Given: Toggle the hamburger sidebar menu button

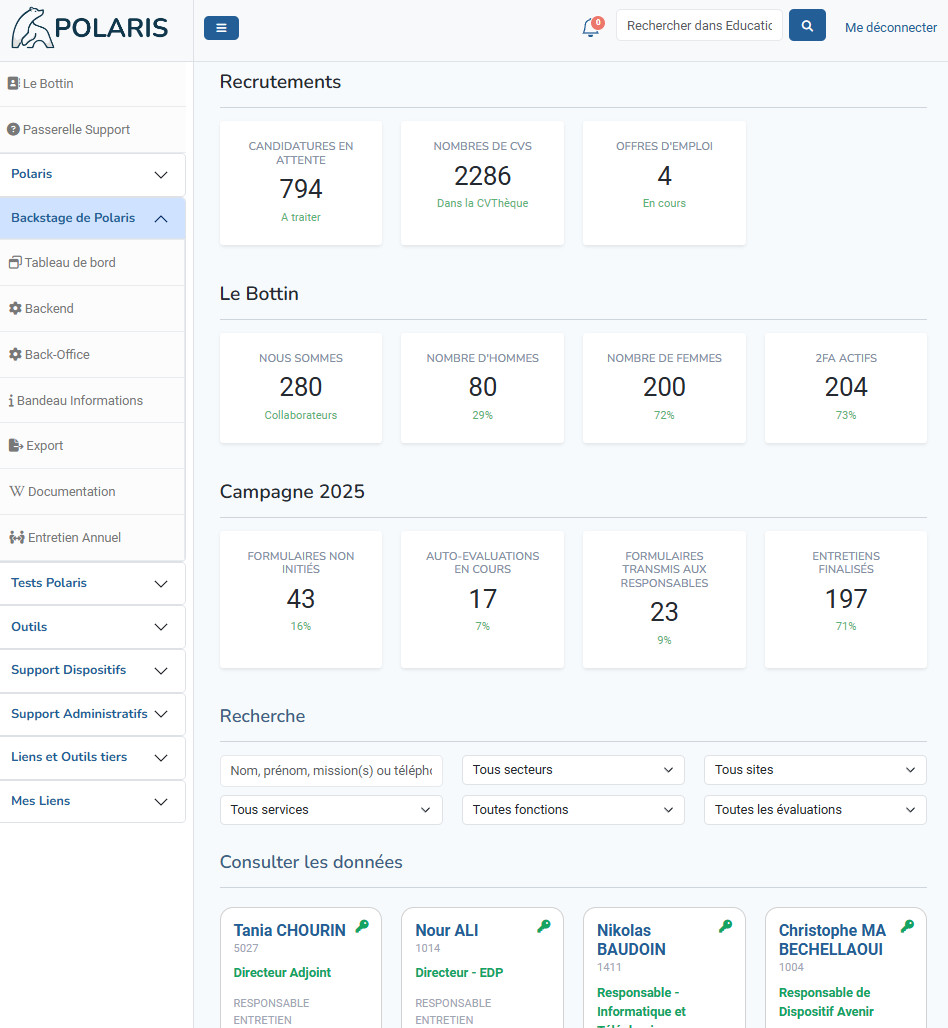Looking at the screenshot, I should (x=221, y=28).
